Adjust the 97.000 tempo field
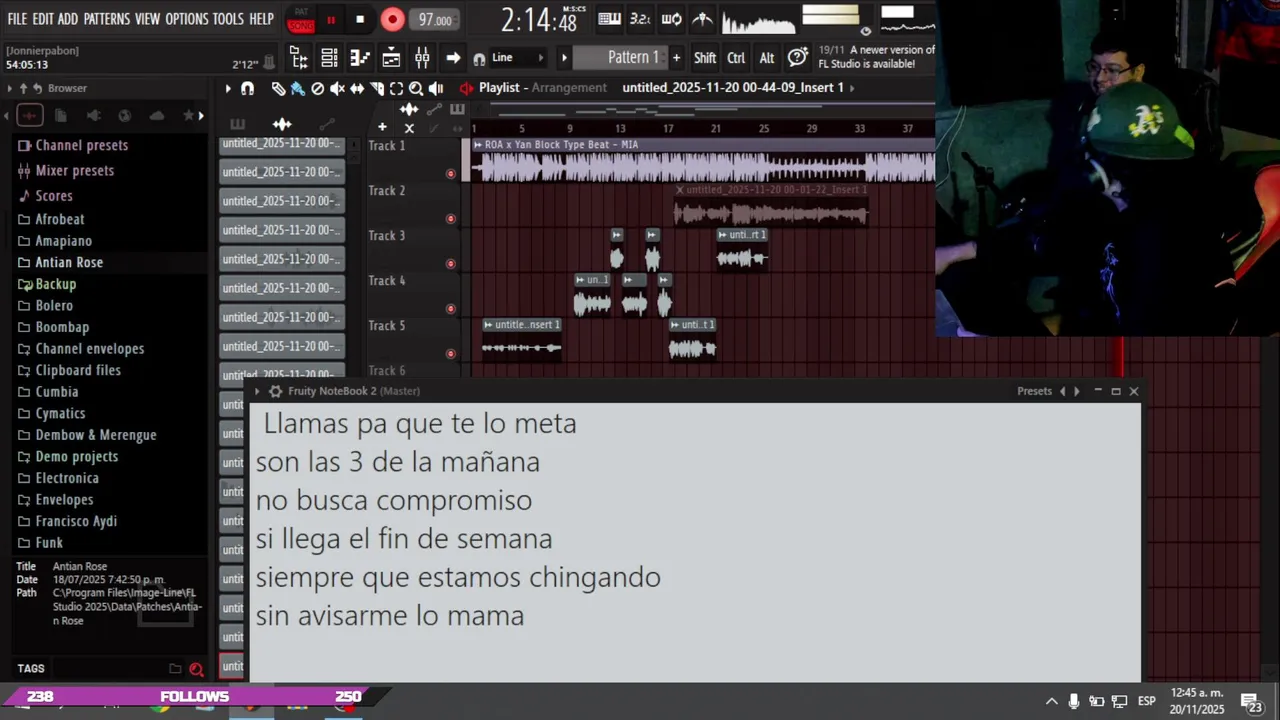Viewport: 1280px width, 720px height. [x=435, y=20]
